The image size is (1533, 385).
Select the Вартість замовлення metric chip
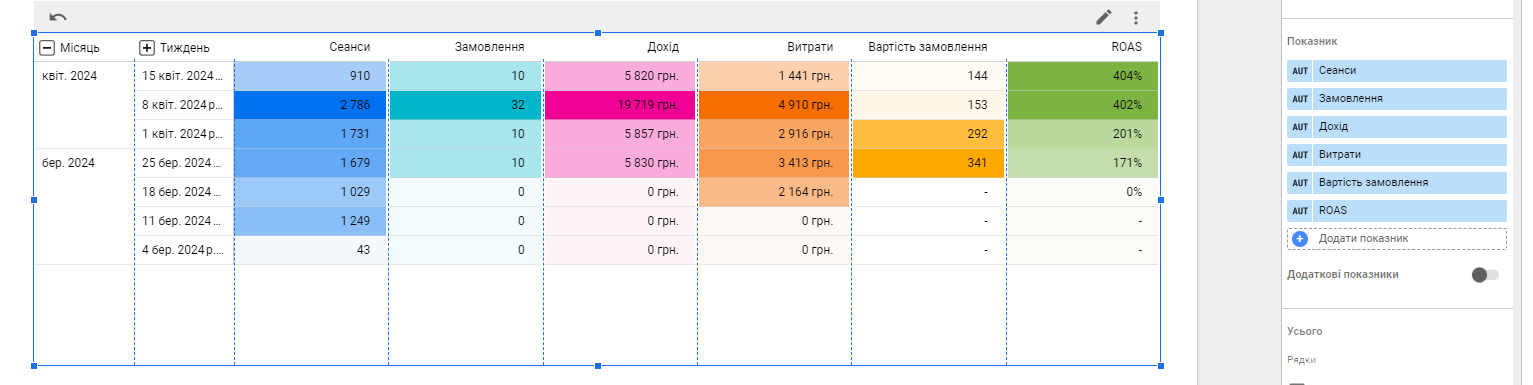(x=1397, y=183)
